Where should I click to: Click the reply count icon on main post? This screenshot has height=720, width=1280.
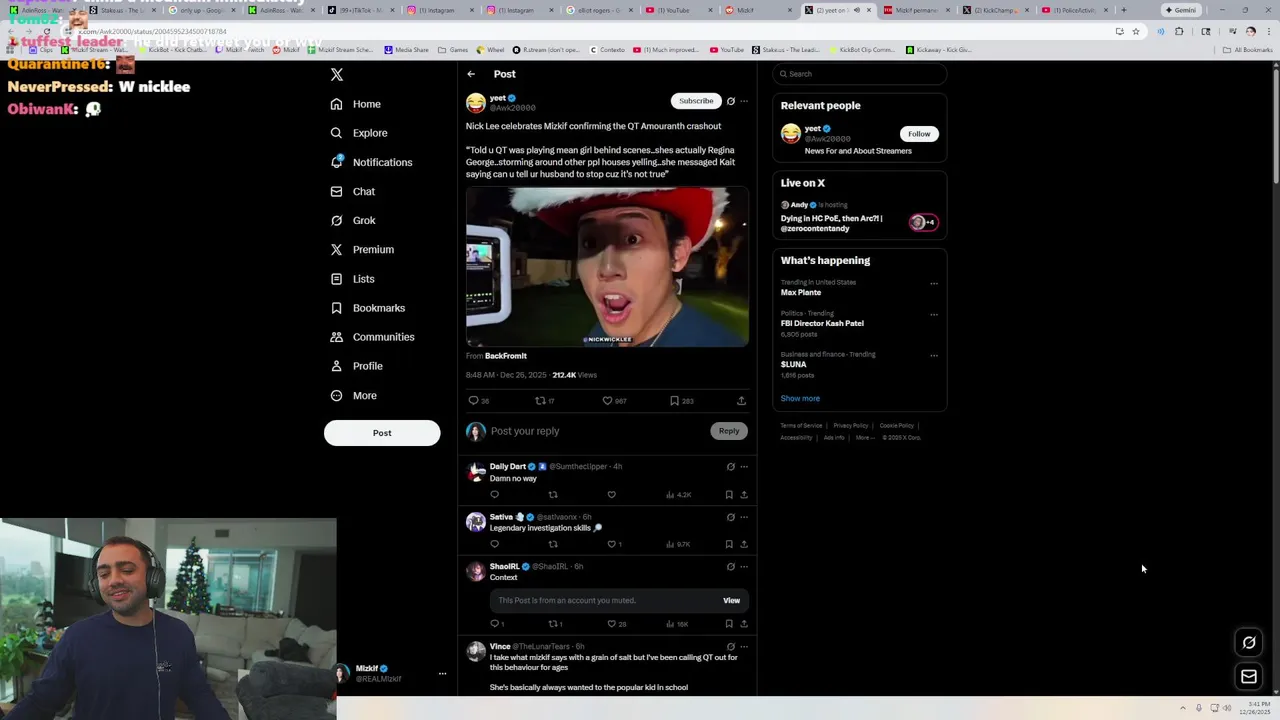point(474,400)
